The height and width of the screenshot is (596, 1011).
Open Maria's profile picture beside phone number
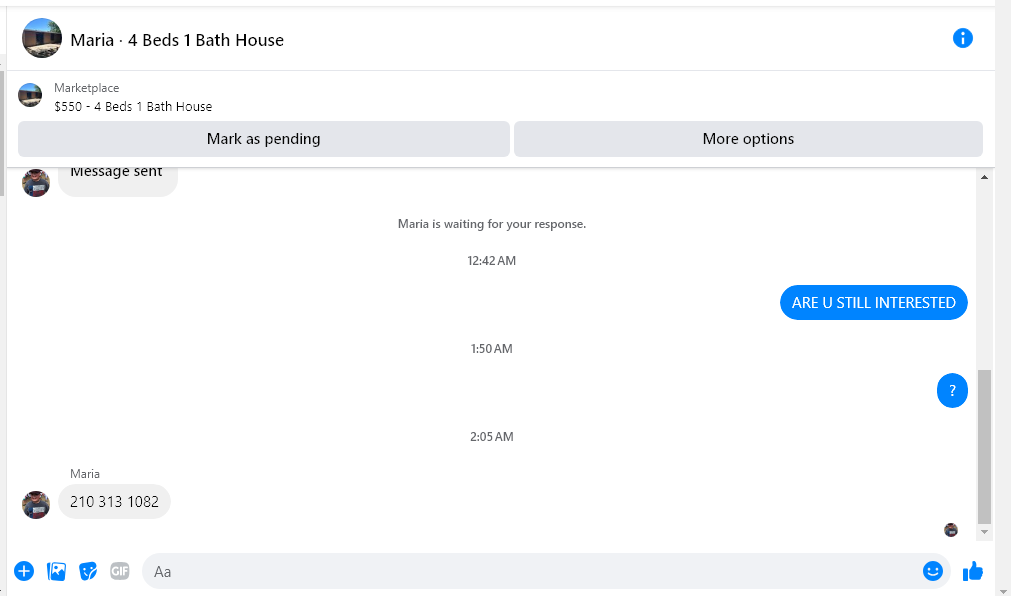pos(35,505)
